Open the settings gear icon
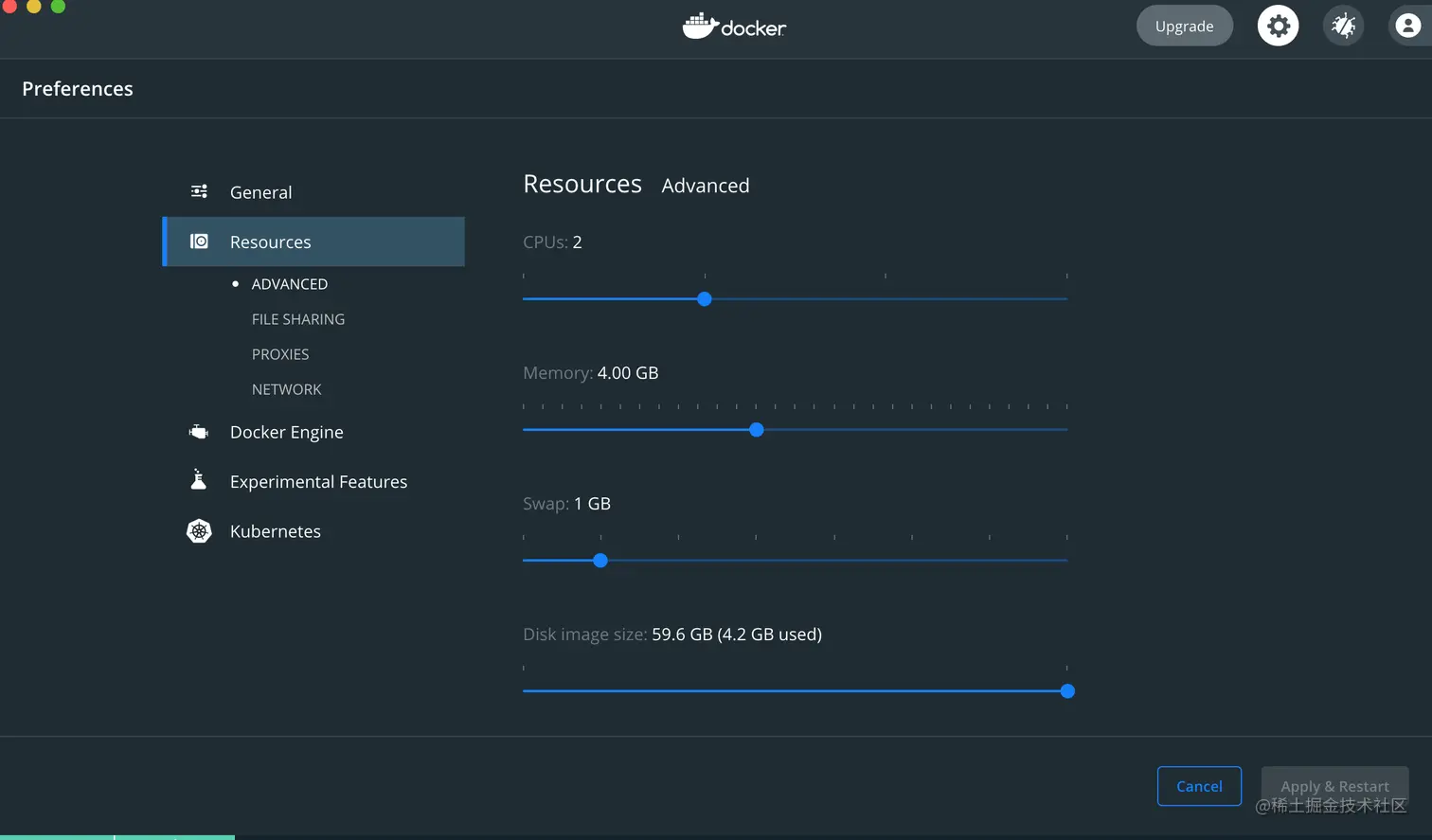The width and height of the screenshot is (1432, 840). 1278,26
